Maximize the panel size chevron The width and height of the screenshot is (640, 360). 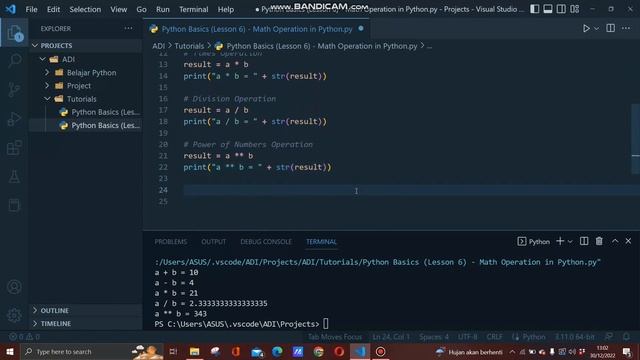(615, 241)
